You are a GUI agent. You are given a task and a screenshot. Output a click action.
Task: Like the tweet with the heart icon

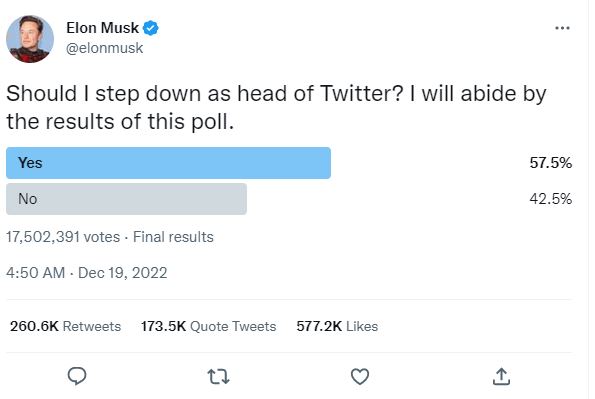click(360, 377)
